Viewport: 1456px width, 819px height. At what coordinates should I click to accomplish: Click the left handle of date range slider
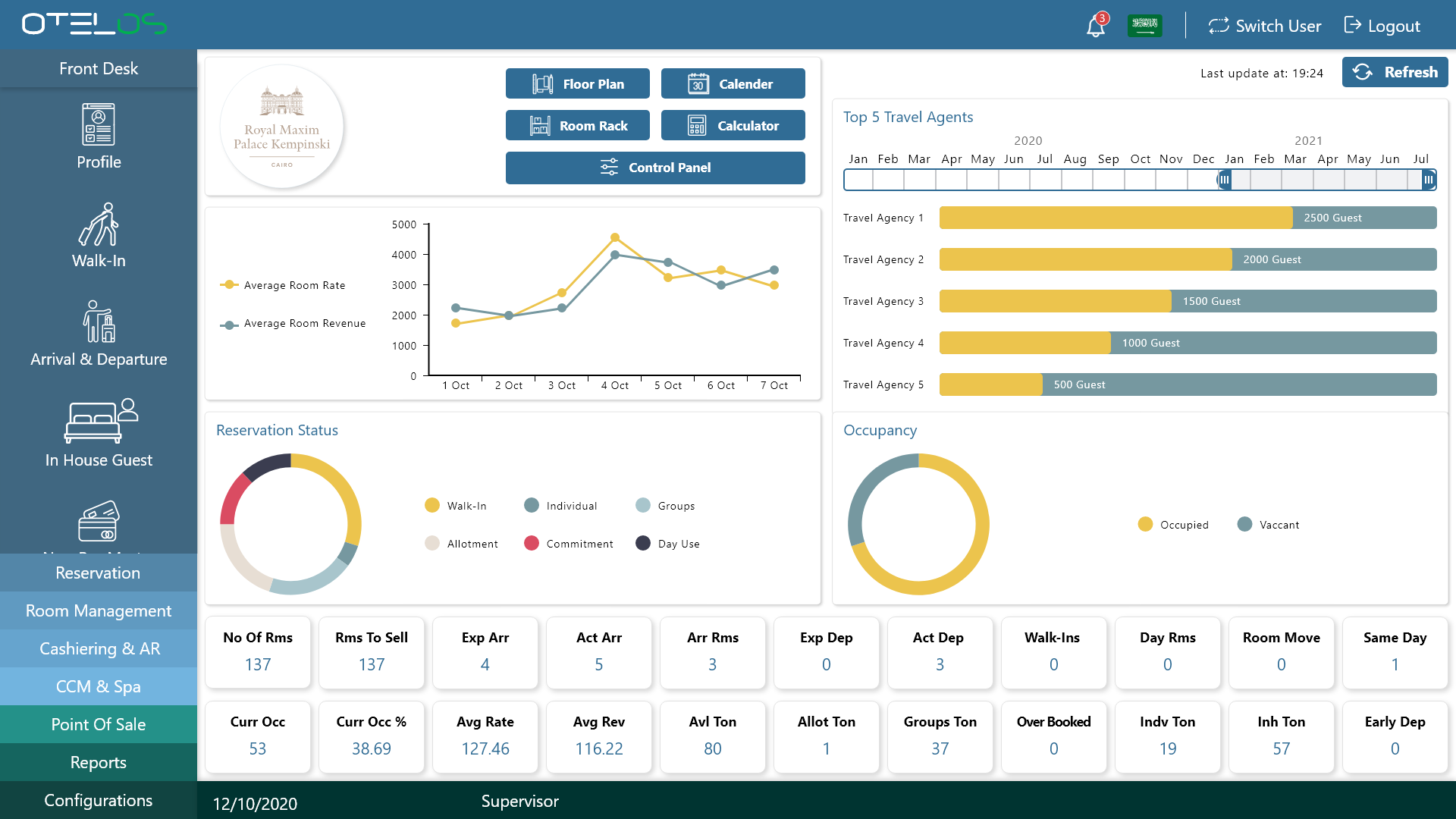coord(1224,180)
